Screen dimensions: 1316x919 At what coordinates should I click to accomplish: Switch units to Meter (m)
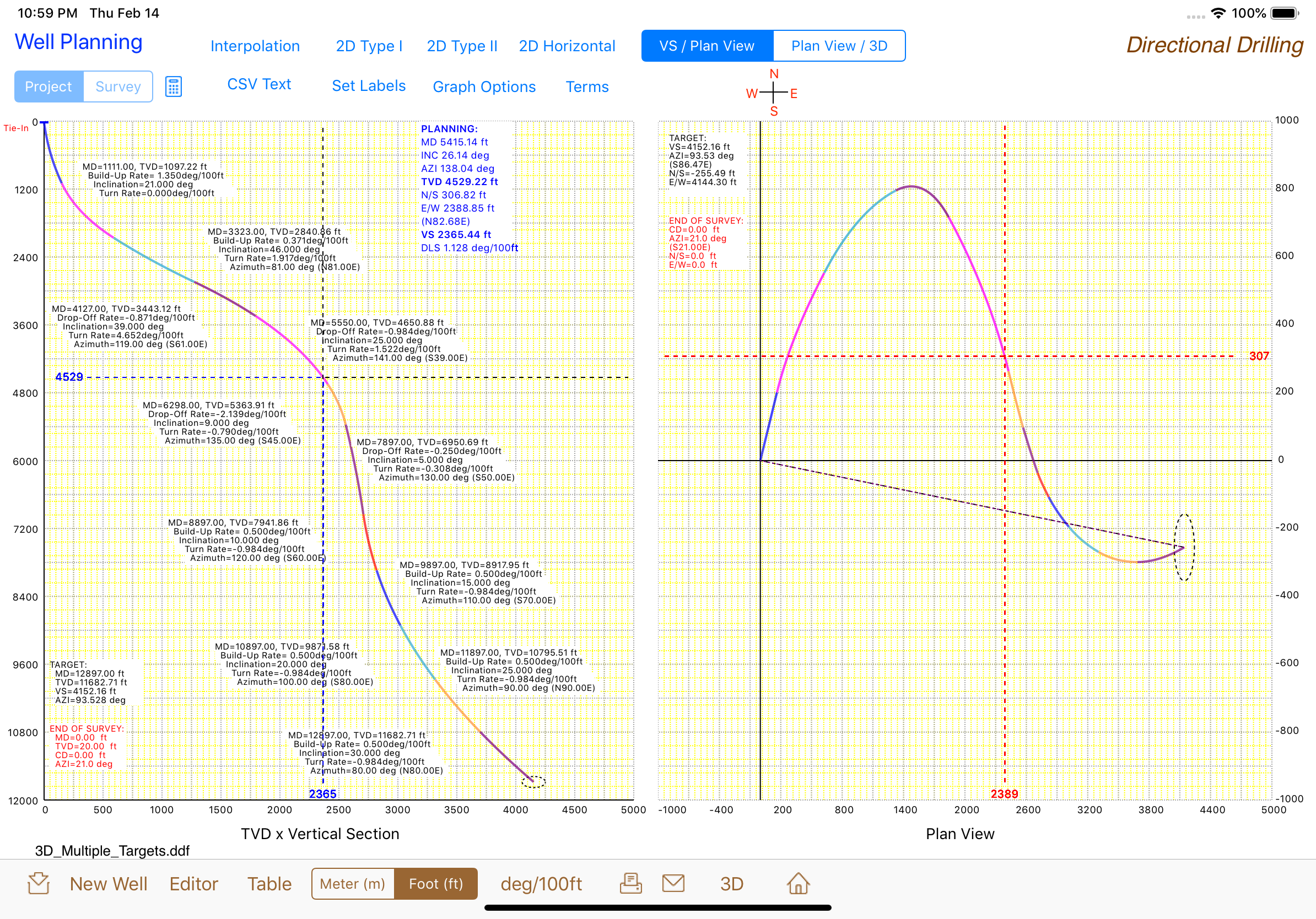[x=353, y=884]
